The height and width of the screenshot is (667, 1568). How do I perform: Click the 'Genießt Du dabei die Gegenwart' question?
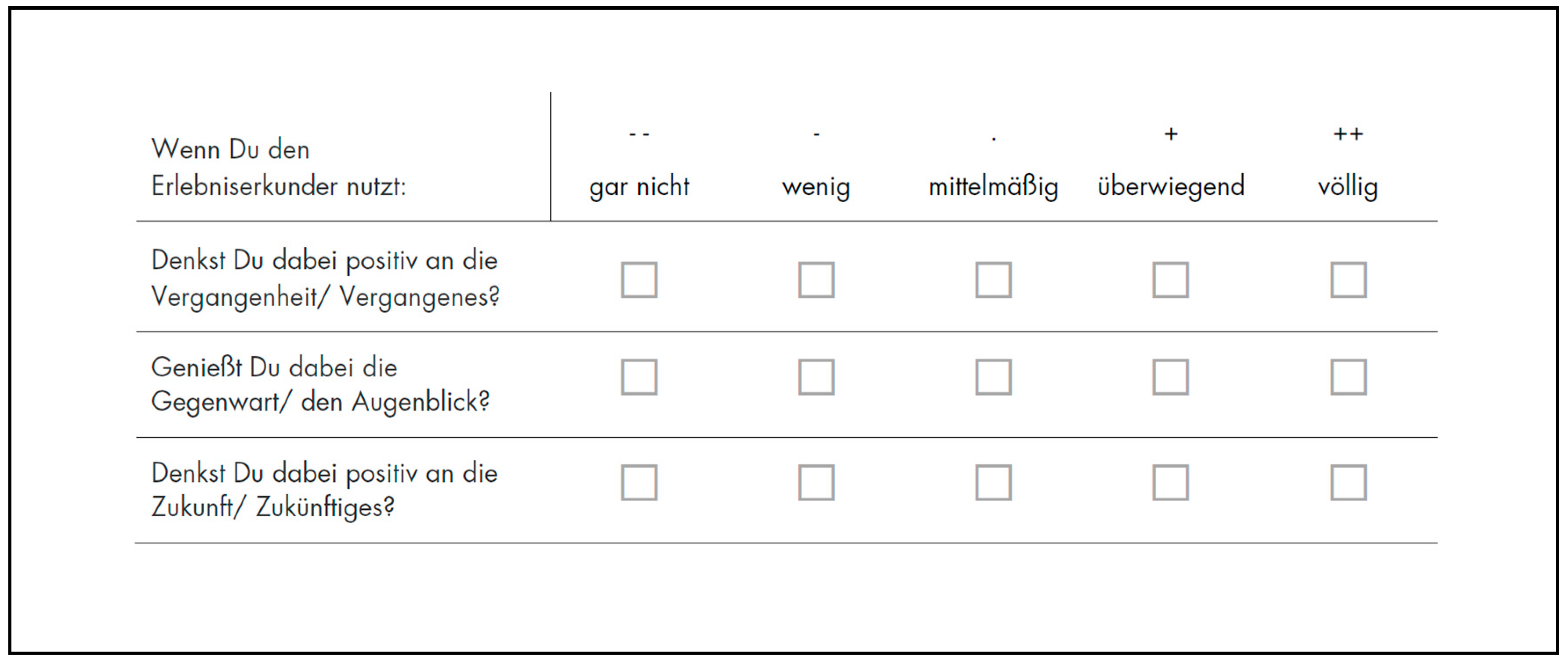coord(320,384)
